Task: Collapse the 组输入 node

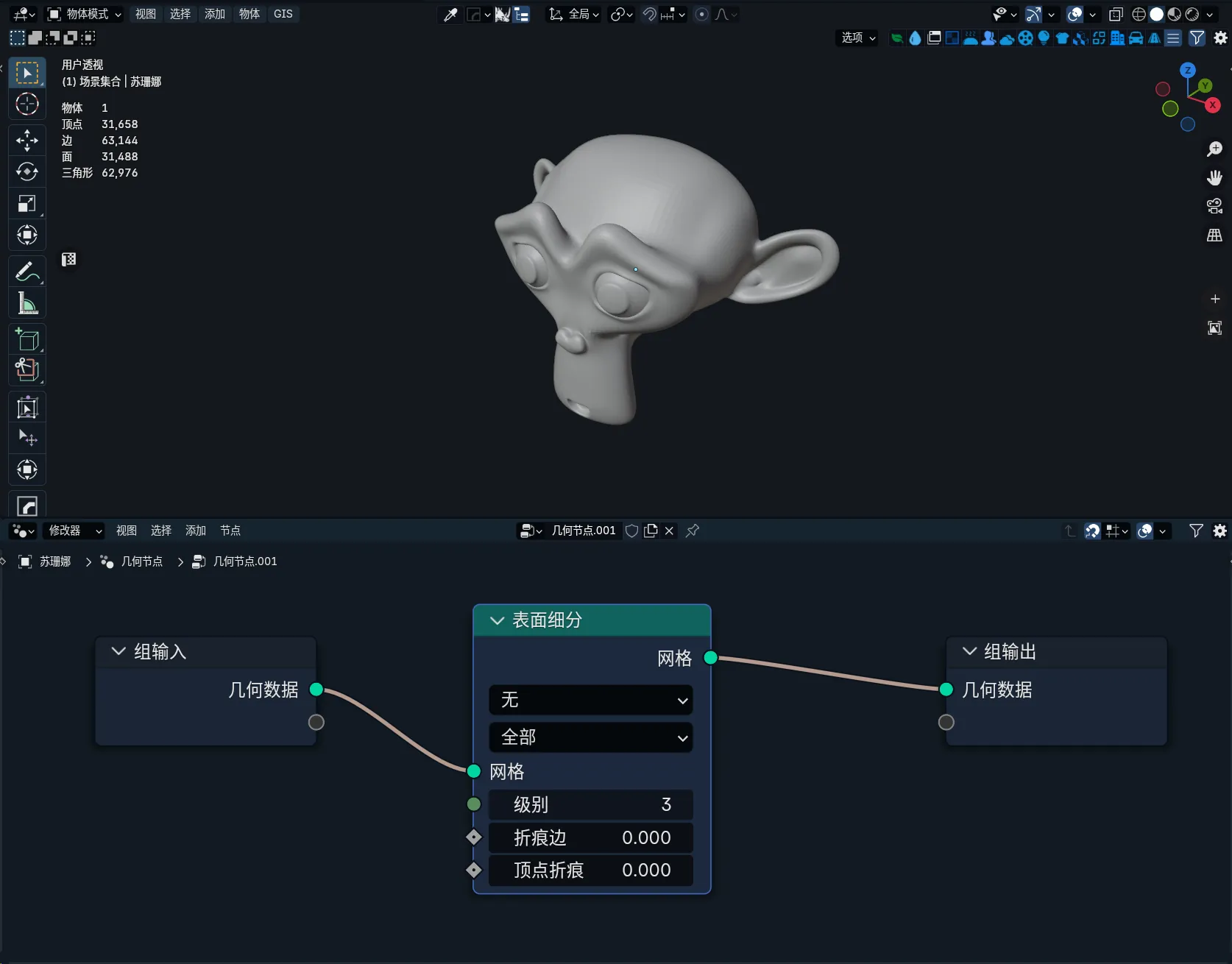Action: (x=118, y=651)
